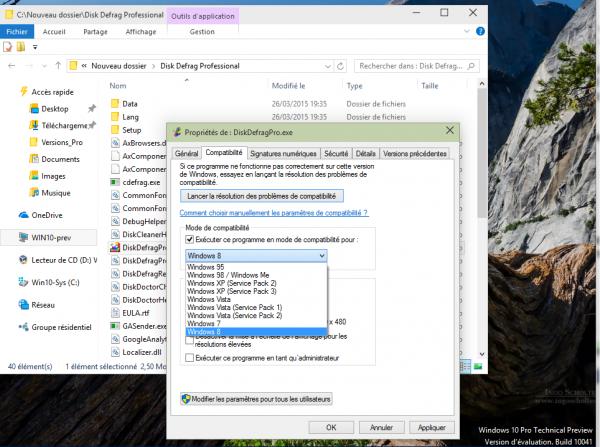Choose Windows Vista (Service Pack 1)
Viewport: 600px width, 447px height.
pyautogui.click(x=256, y=307)
